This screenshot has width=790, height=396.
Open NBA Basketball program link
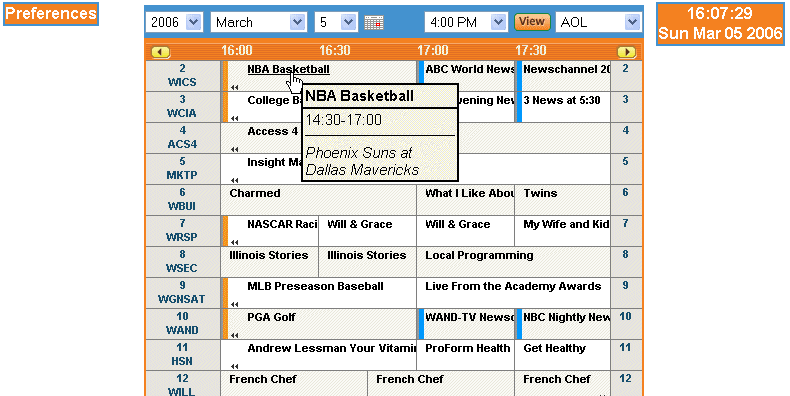288,70
